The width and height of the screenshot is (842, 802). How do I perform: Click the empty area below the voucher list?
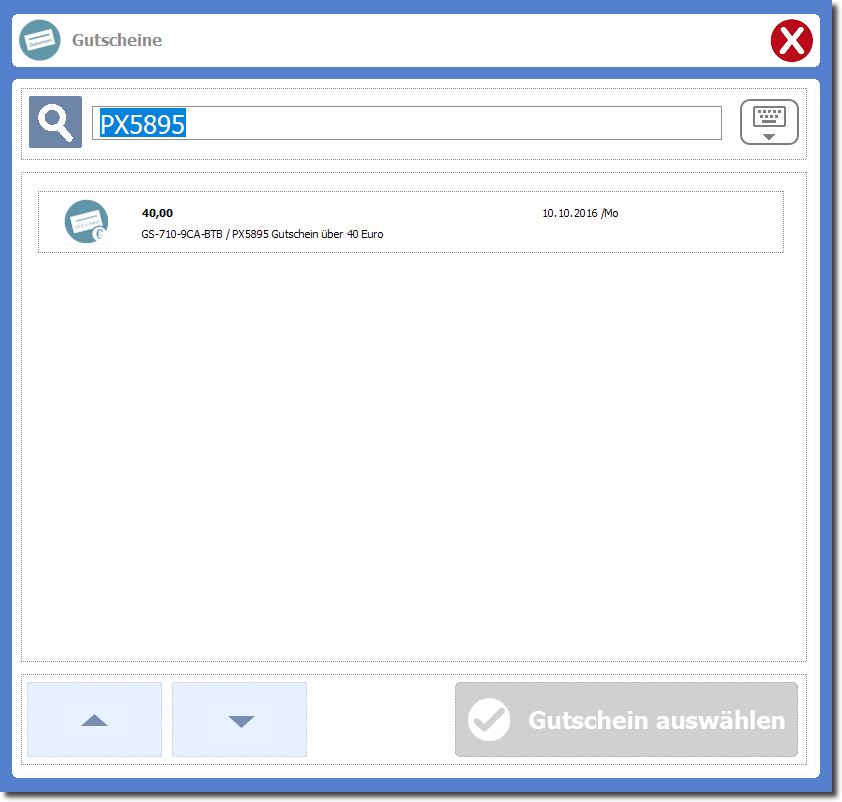412,450
